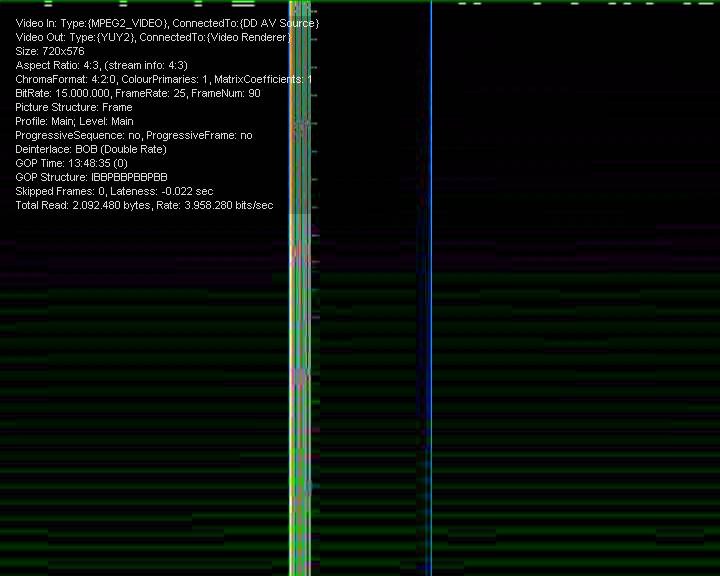Click the Deinterlace: BOB (Double Rate) line
Image resolution: width=720 pixels, height=576 pixels.
point(91,149)
